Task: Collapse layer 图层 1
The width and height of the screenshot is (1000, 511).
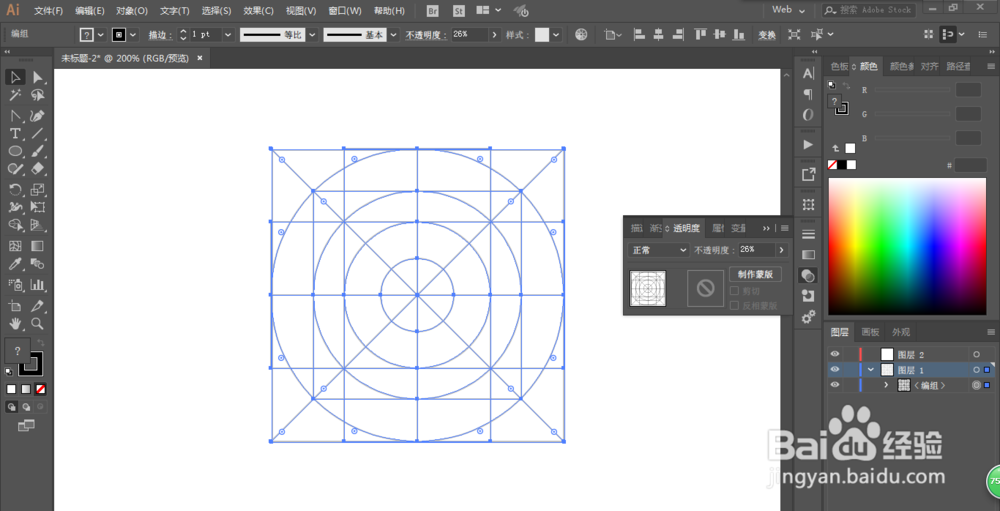Action: (871, 369)
